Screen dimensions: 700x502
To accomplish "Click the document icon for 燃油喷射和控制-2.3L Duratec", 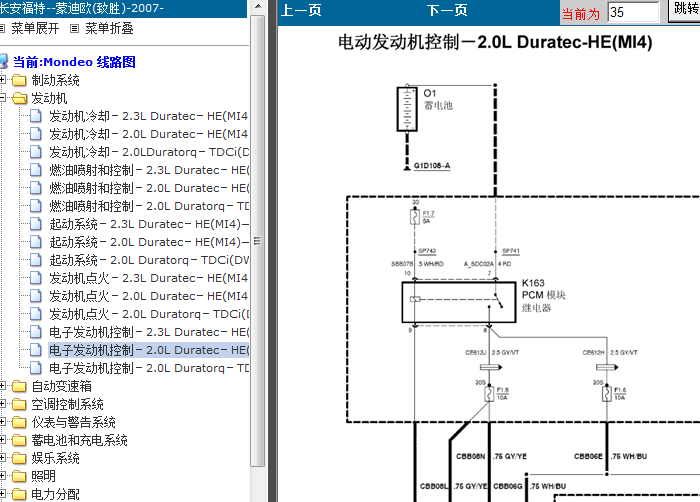I will 36,170.
